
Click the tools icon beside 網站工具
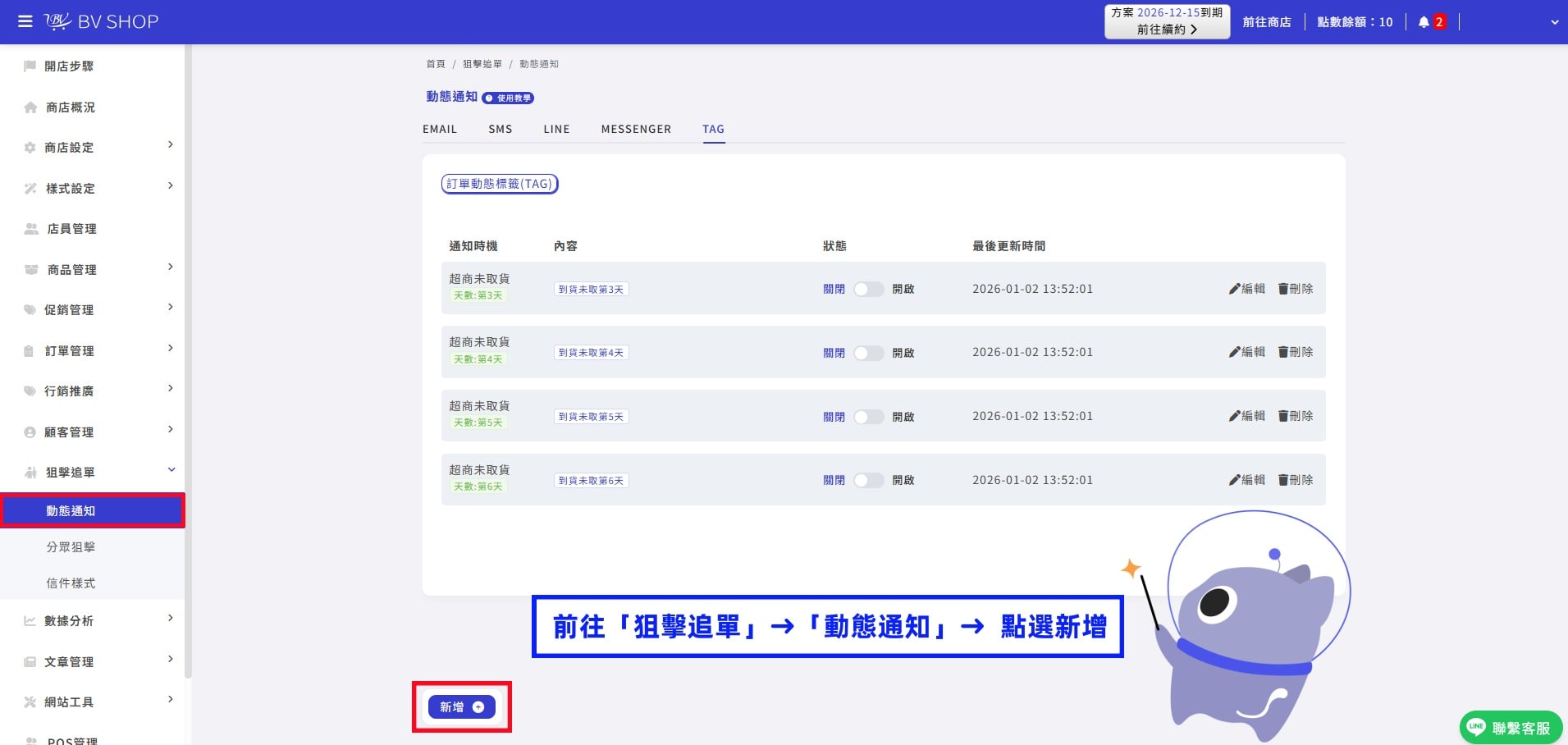coord(30,702)
